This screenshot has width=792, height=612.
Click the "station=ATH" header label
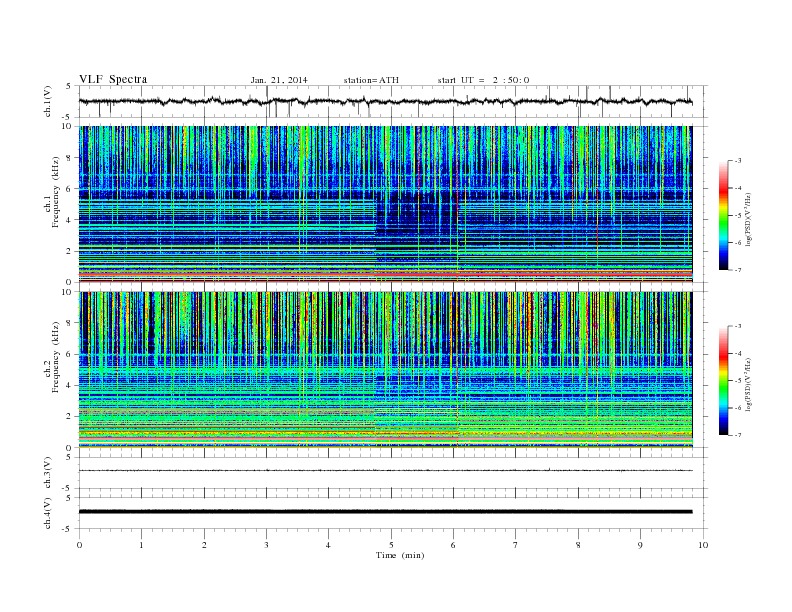371,80
